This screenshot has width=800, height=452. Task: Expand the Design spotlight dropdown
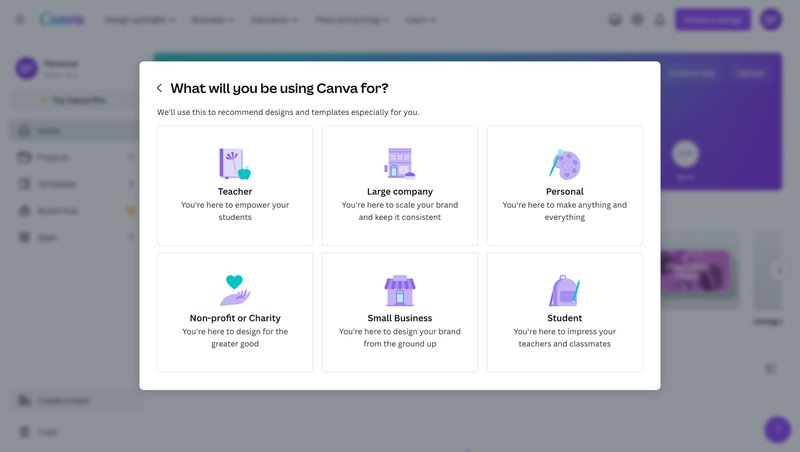140,19
